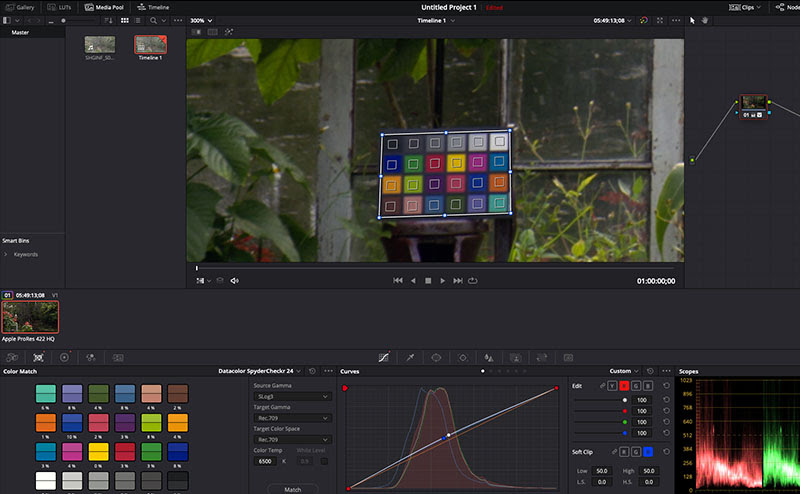Toggle Soft Clip red channel
Image resolution: width=800 pixels, height=494 pixels.
tap(624, 452)
